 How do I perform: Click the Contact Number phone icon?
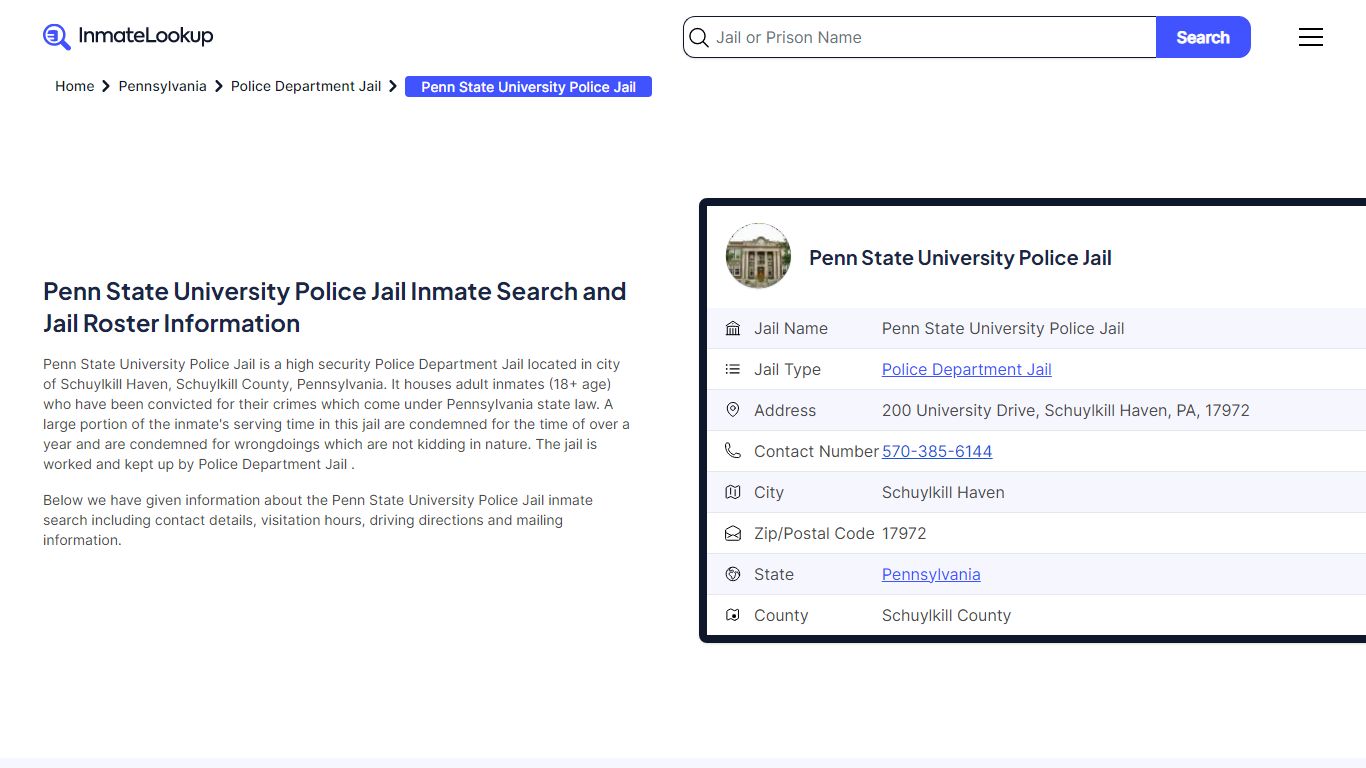(x=733, y=451)
